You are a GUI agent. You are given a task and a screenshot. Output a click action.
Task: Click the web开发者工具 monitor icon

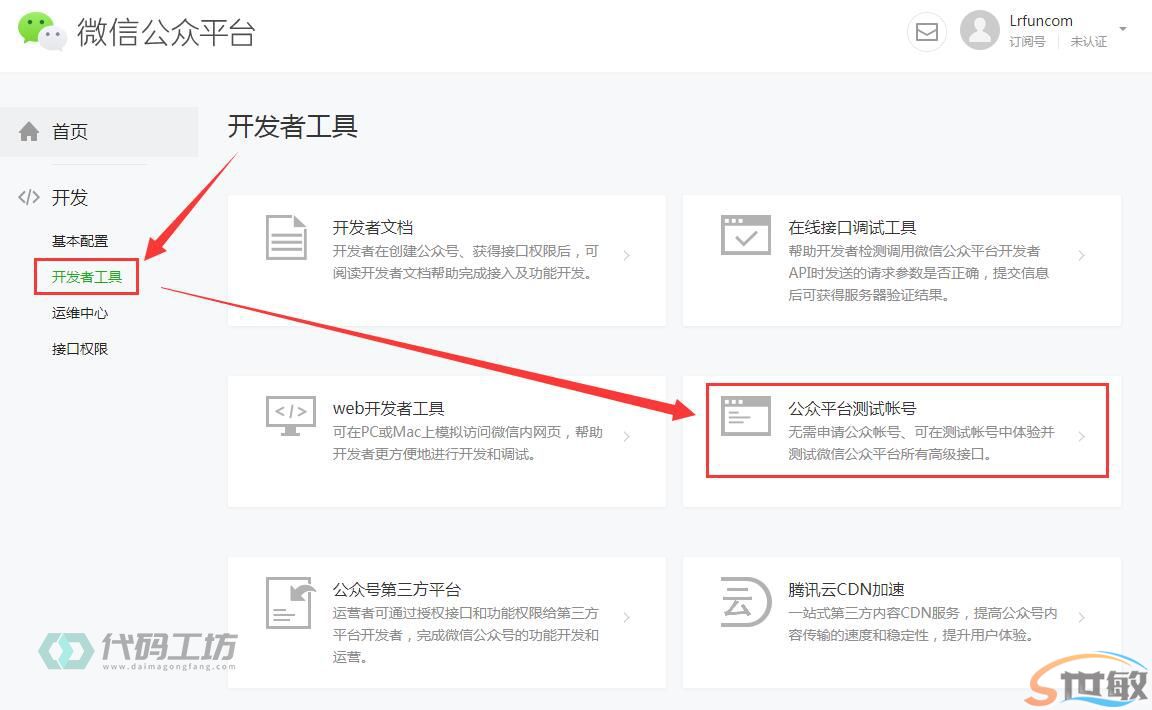pos(291,416)
